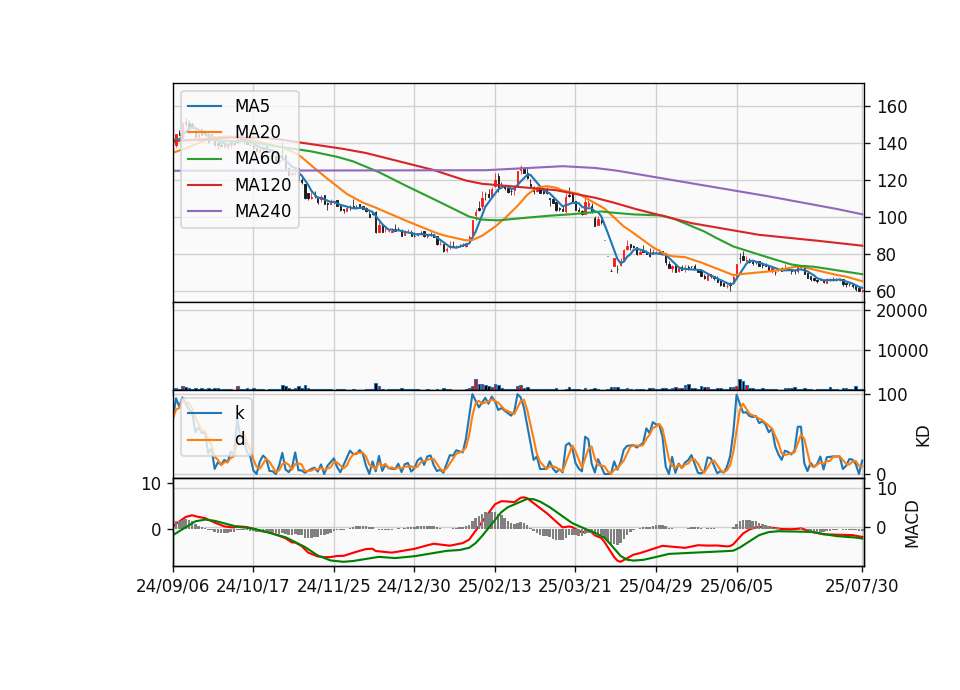Click the 24/12/30 date label
This screenshot has width=960, height=690.
point(414,586)
